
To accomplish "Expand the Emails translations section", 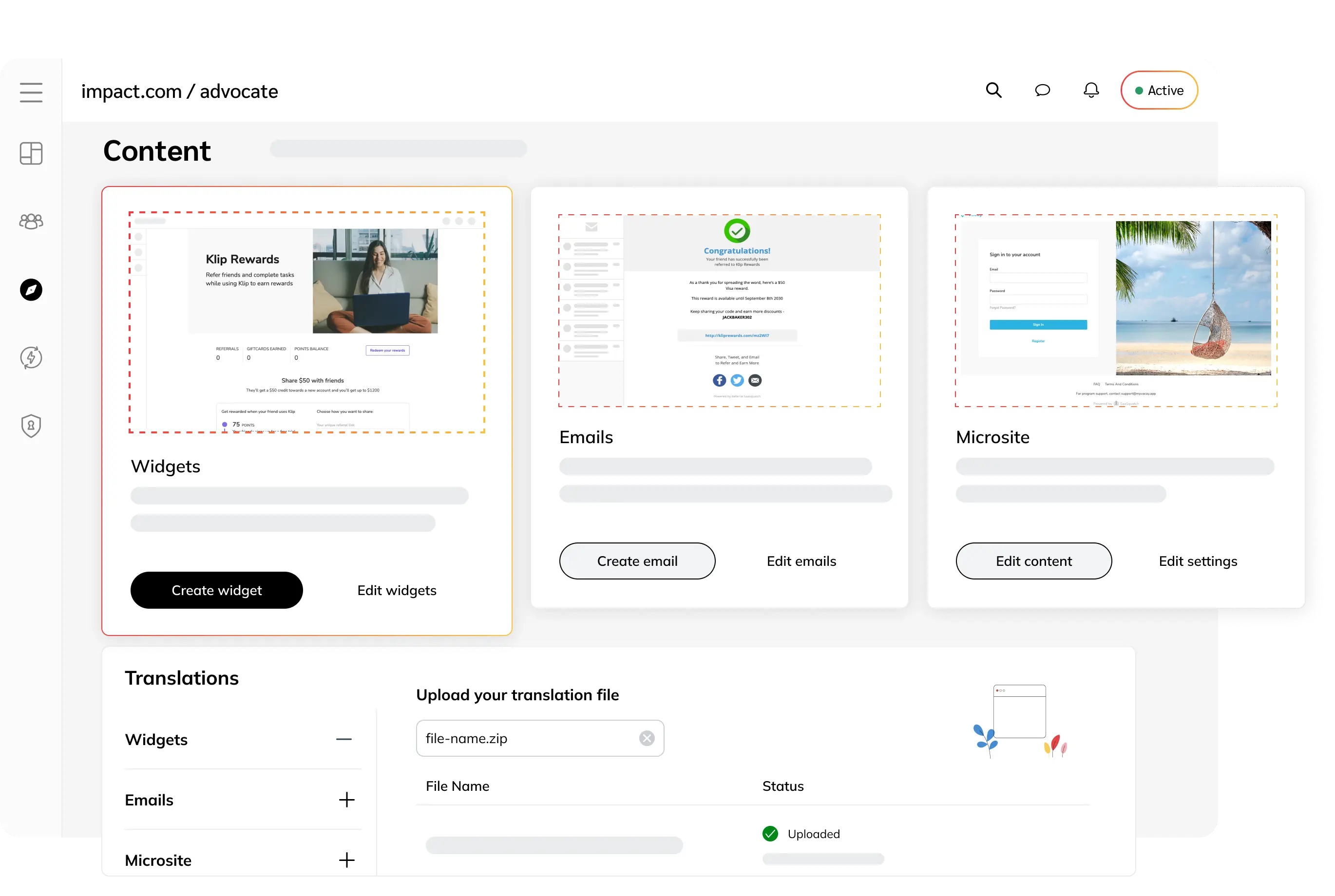I will [347, 800].
